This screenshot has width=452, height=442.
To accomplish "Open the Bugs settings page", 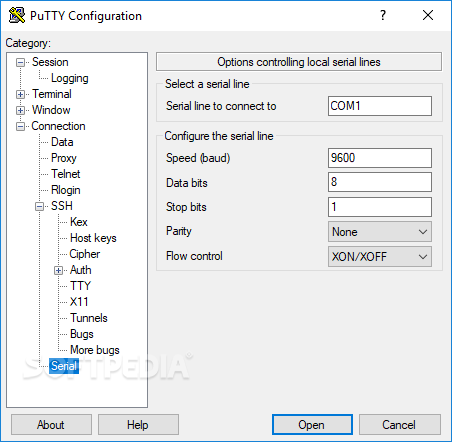I will point(82,334).
